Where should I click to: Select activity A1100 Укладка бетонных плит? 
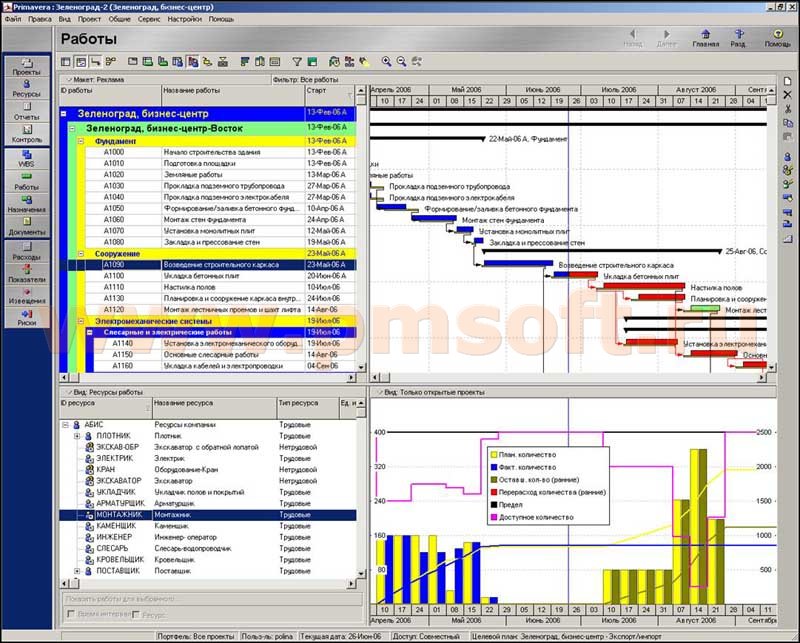tap(208, 276)
